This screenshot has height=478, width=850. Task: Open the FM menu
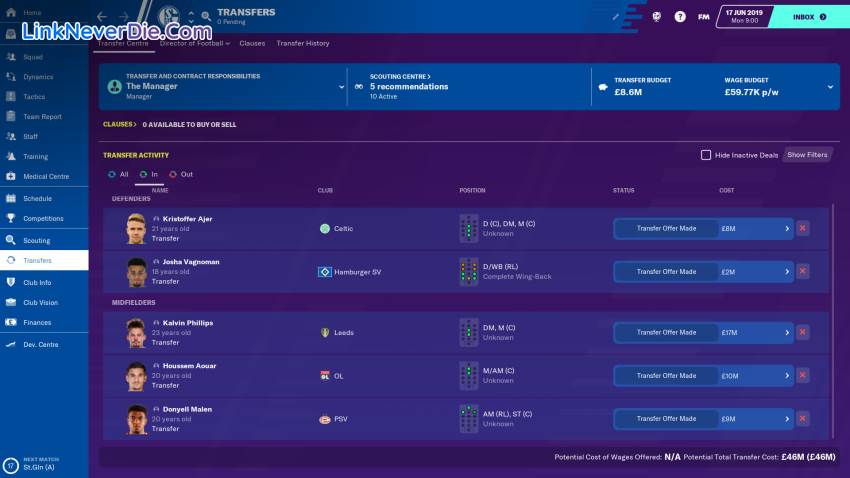pyautogui.click(x=704, y=17)
